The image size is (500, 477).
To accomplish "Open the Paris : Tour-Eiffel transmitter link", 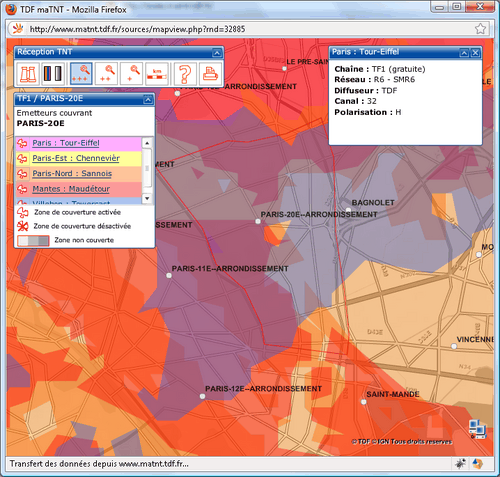I will point(66,143).
